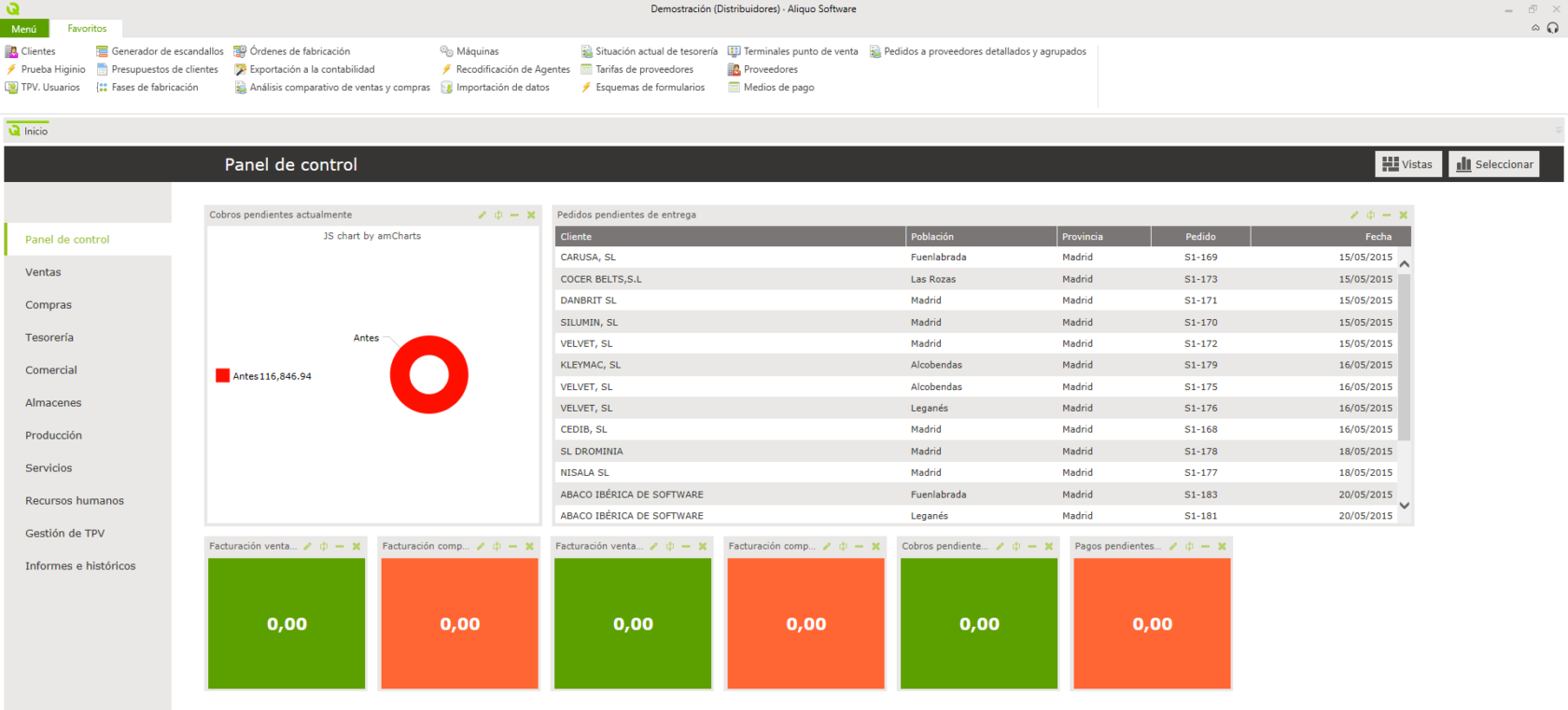Open the Clientes shortcut
1568x710 pixels.
pyautogui.click(x=31, y=51)
